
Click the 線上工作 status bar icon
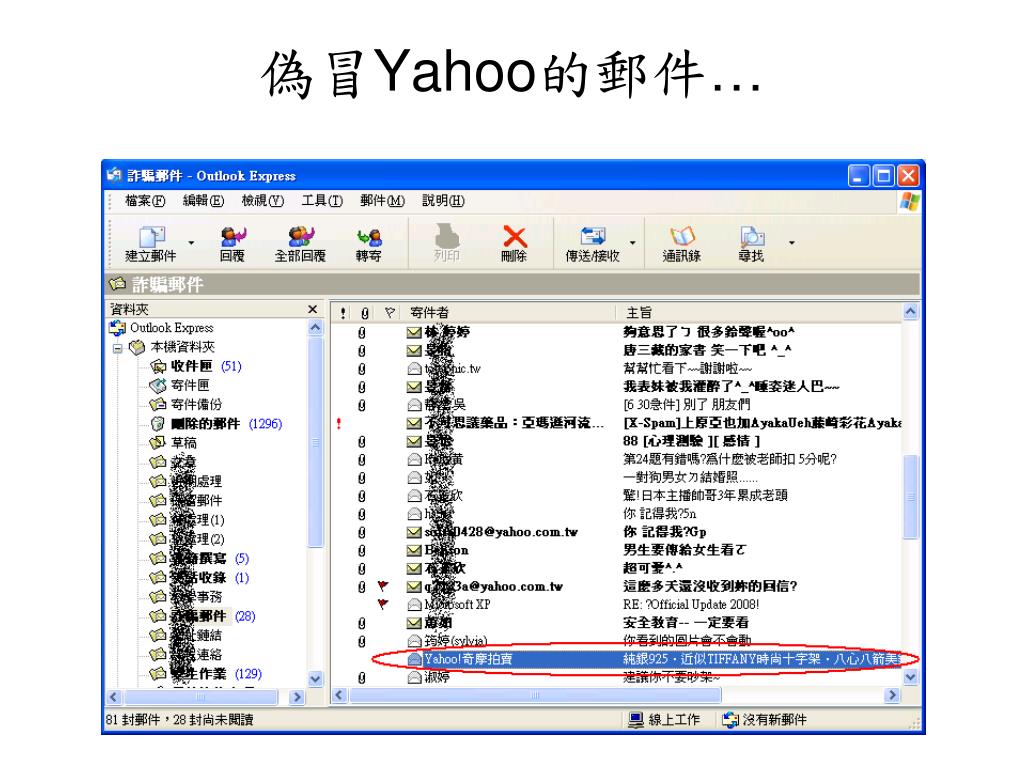point(635,720)
